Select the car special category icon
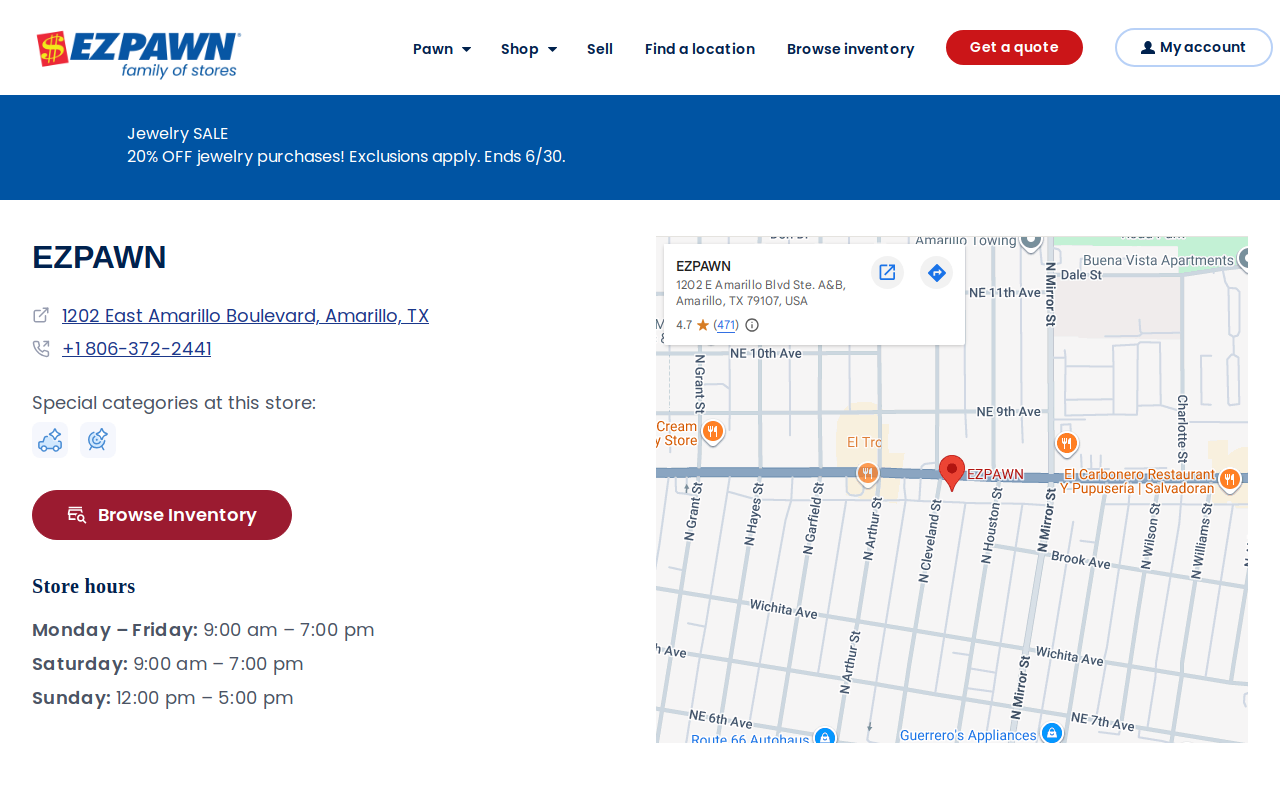 (x=50, y=440)
